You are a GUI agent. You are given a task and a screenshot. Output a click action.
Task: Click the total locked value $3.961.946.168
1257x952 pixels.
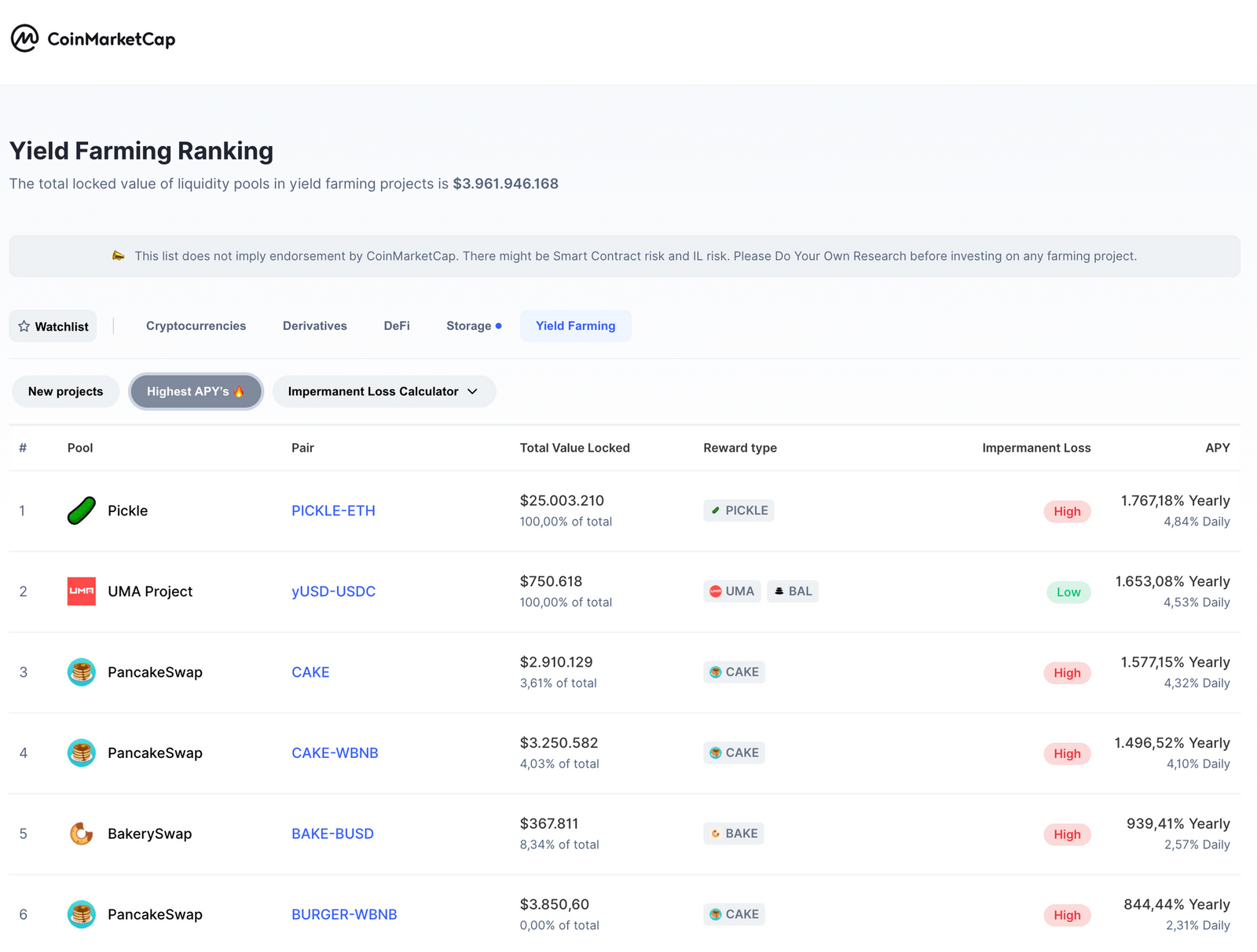click(505, 184)
